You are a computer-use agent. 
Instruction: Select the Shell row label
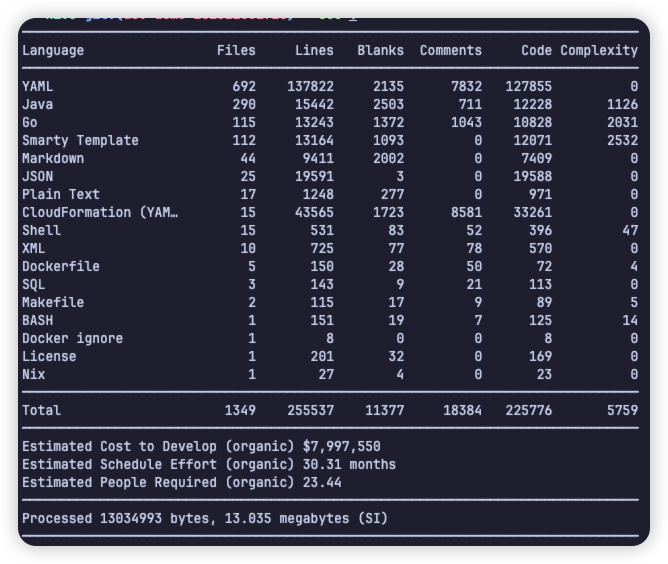[41, 230]
